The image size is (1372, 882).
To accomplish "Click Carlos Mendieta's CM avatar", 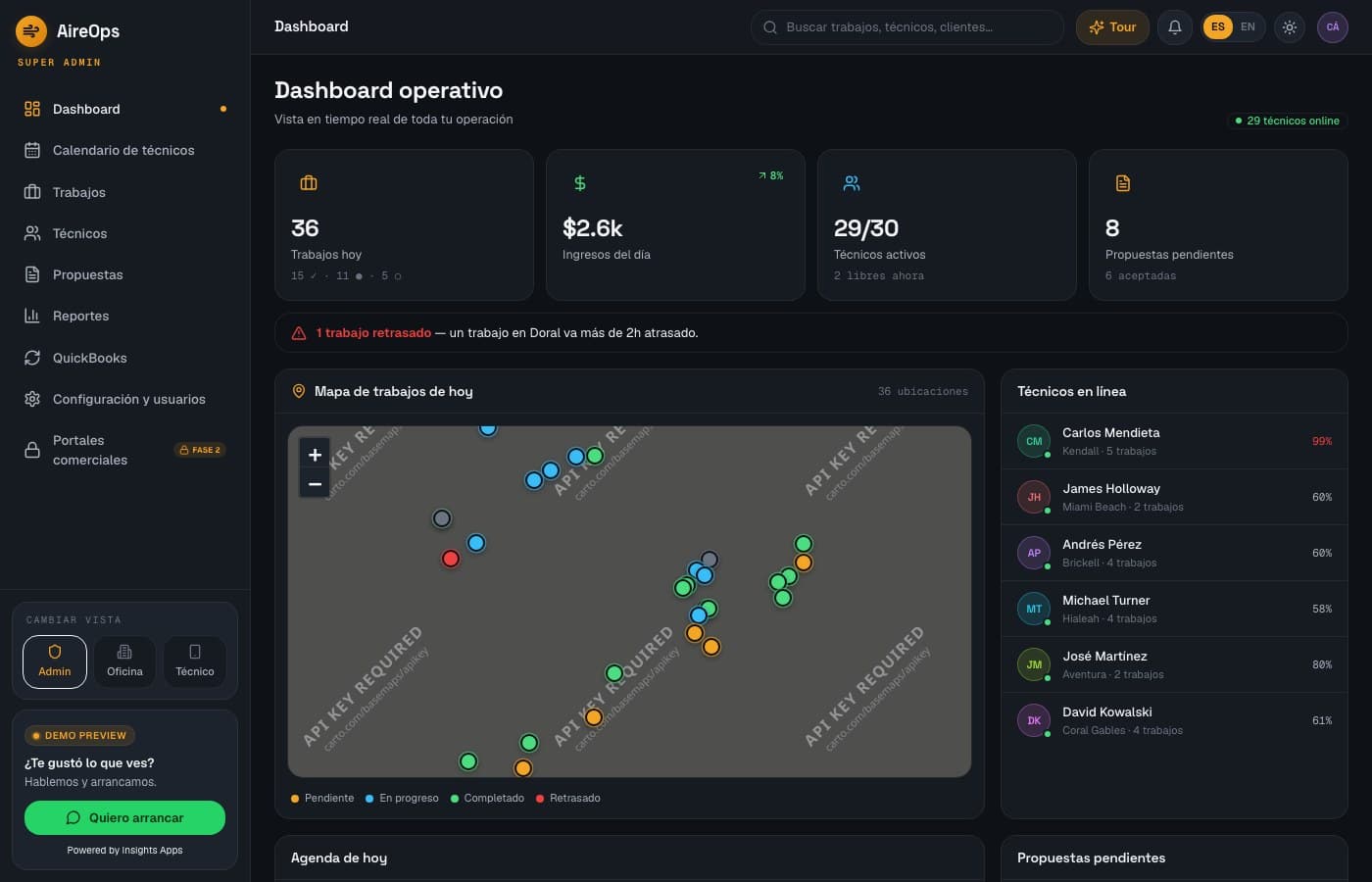I will coord(1034,441).
